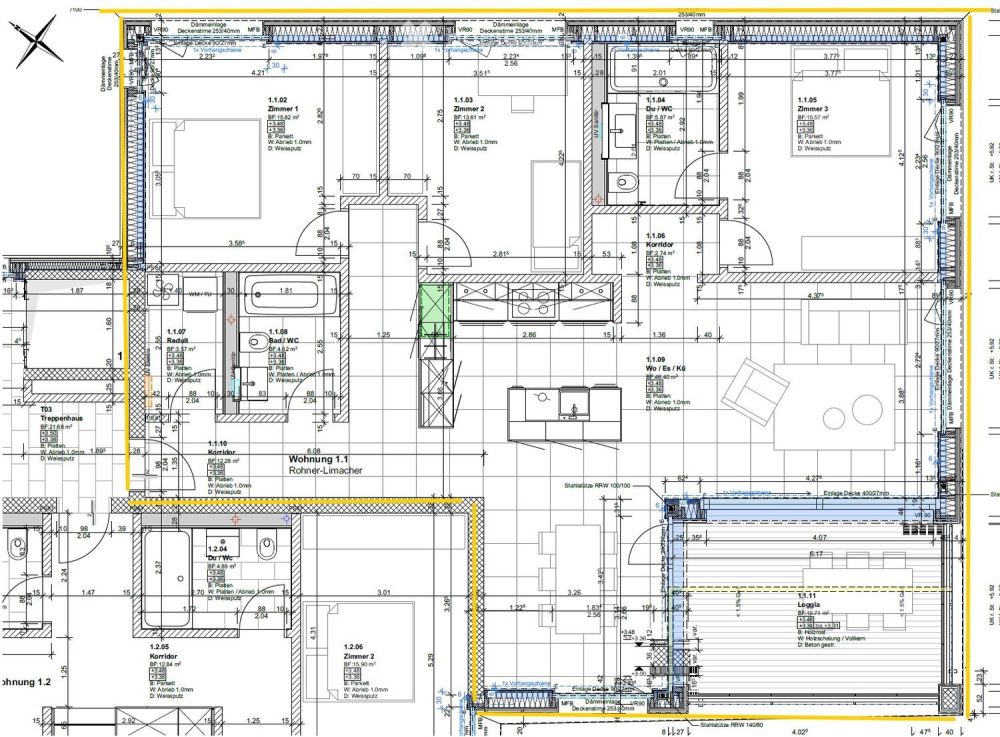Click the compass rose north arrow symbol

coord(36,41)
